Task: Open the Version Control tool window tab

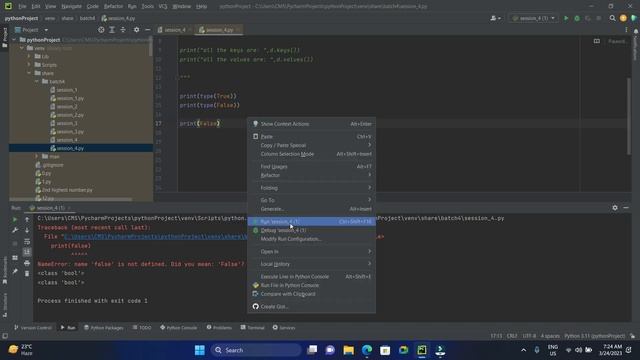Action: 33,327
